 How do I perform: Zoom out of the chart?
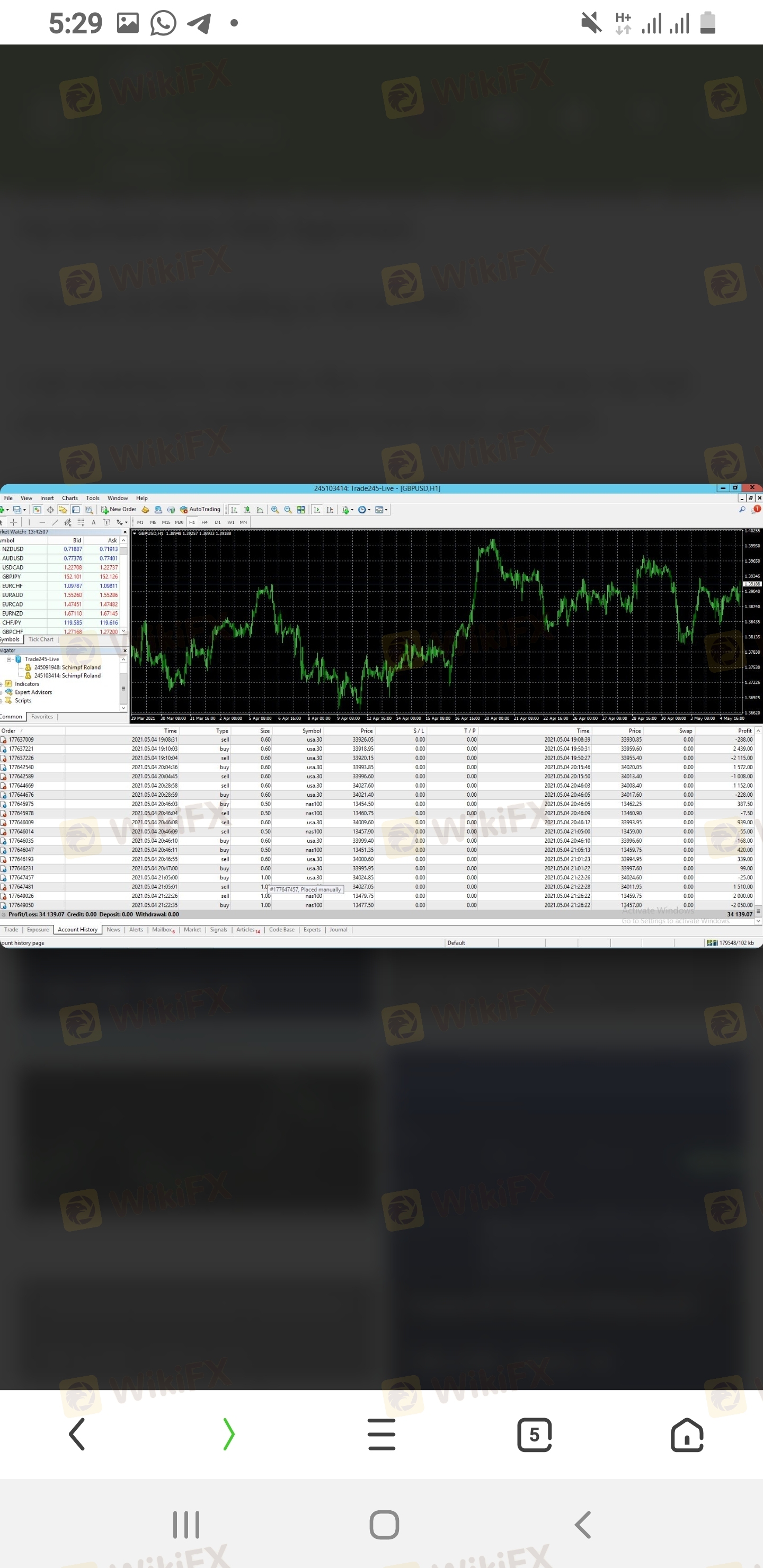pyautogui.click(x=288, y=510)
